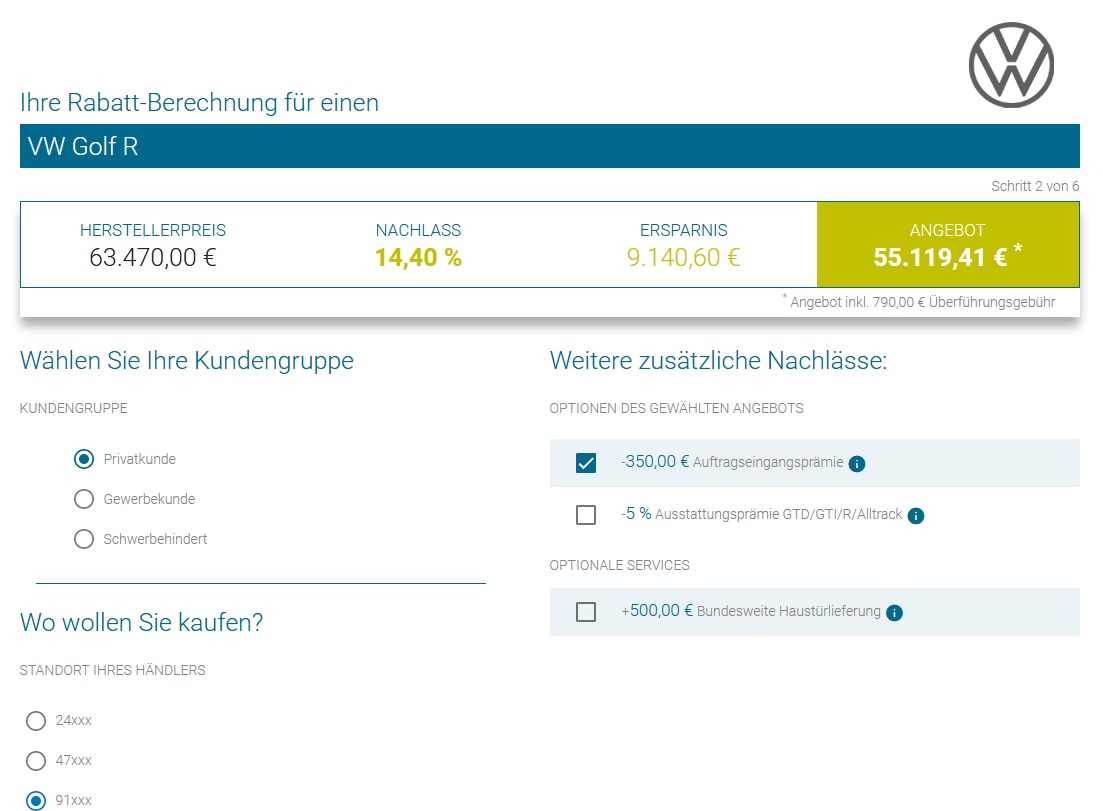Select the Privatkunde radio button

(x=84, y=459)
